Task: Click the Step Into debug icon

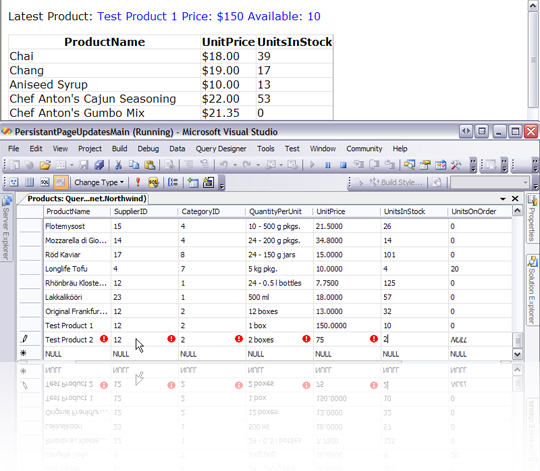Action: [x=359, y=165]
